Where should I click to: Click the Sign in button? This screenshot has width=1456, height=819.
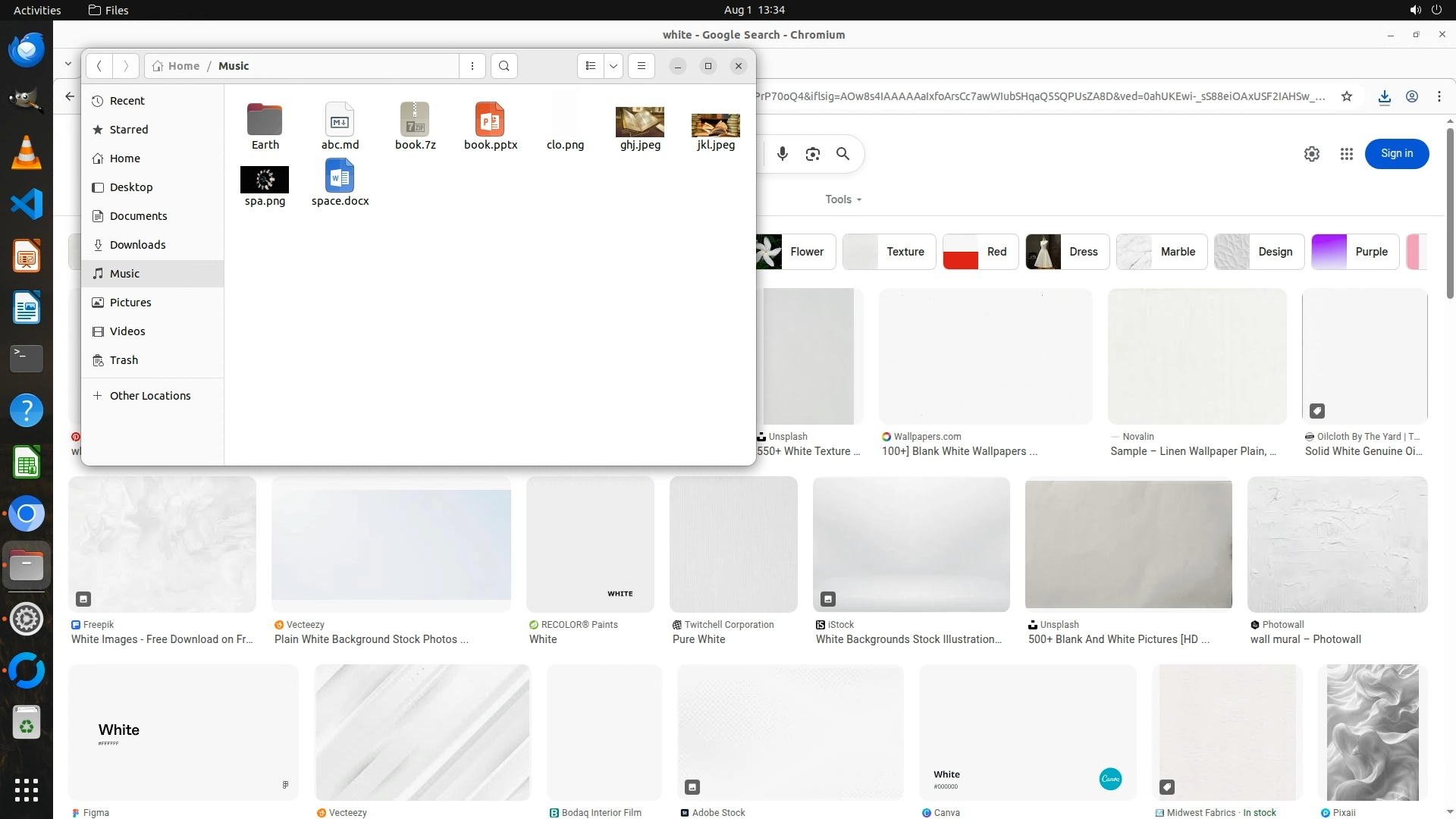pyautogui.click(x=1396, y=154)
